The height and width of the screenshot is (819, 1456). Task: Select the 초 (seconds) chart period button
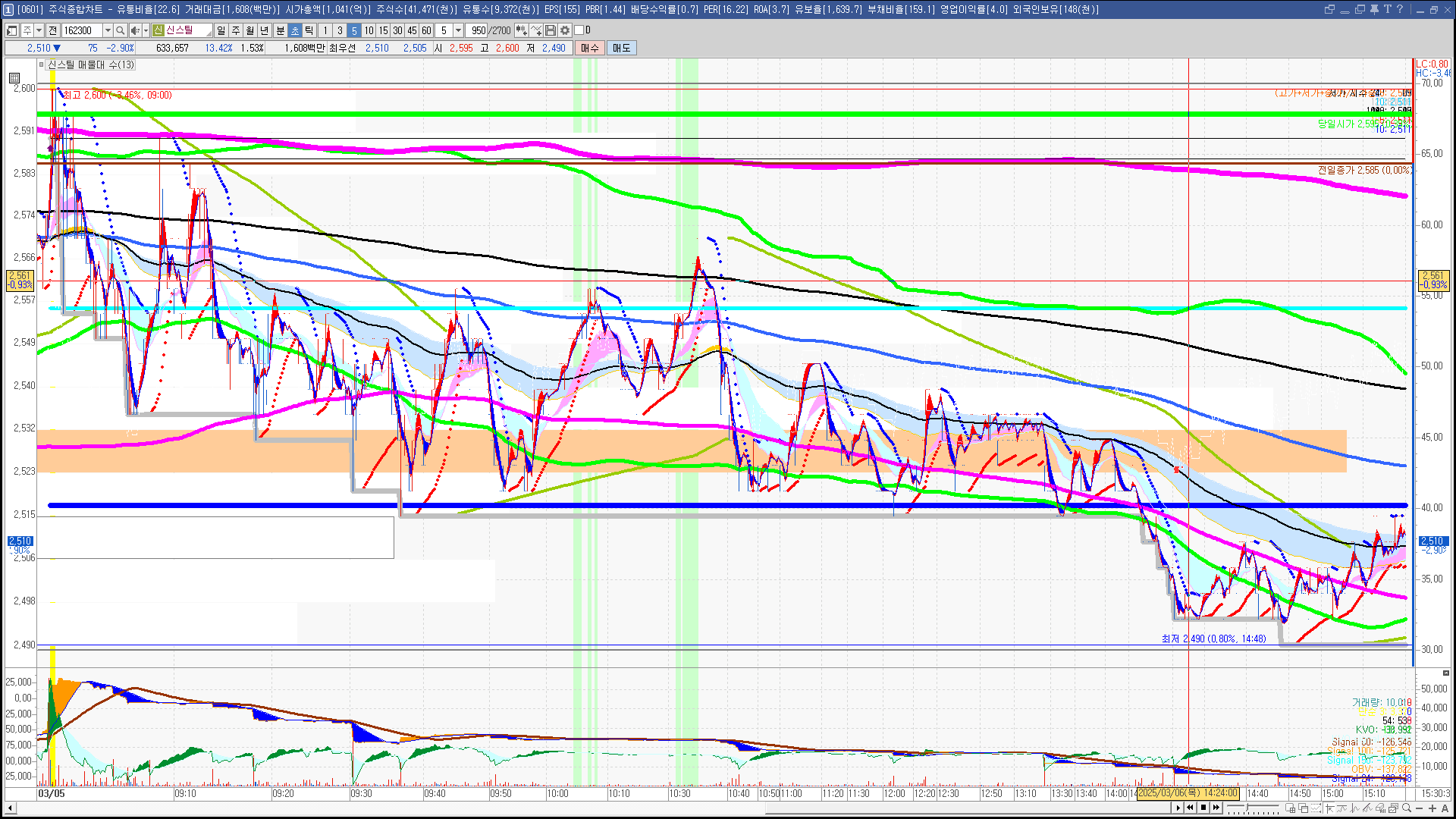point(295,30)
